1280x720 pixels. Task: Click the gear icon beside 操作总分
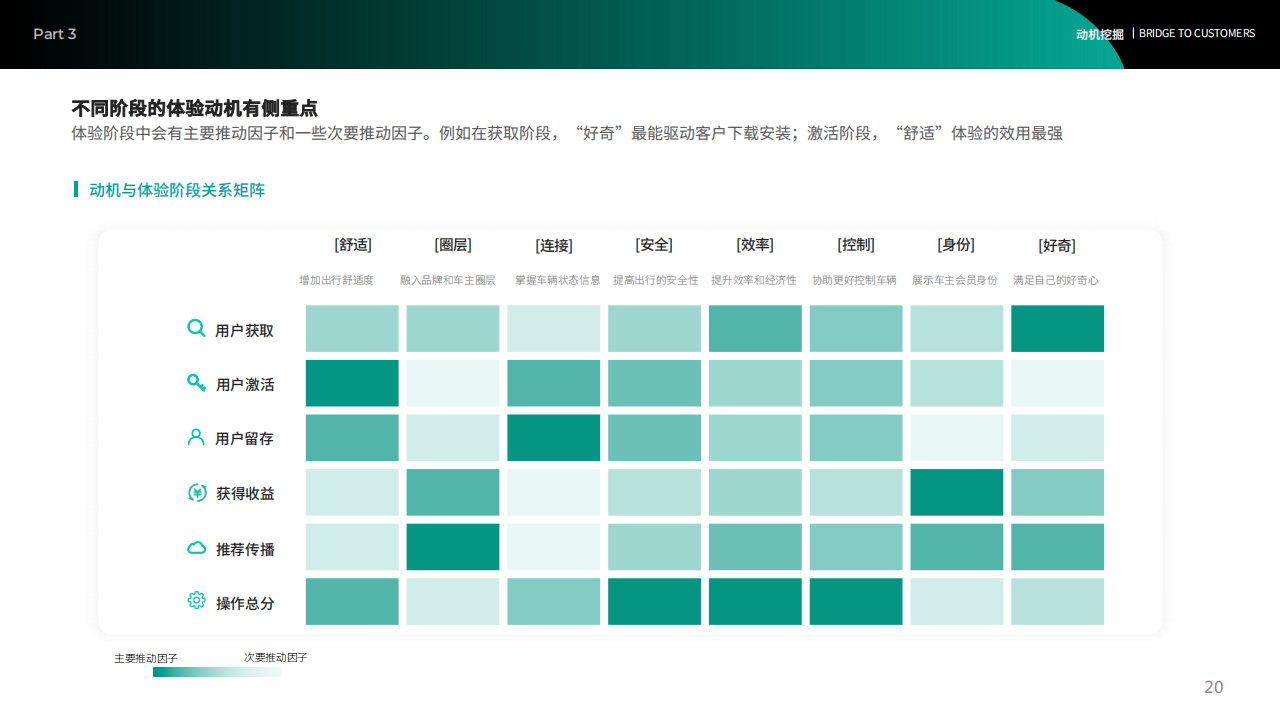(x=197, y=601)
